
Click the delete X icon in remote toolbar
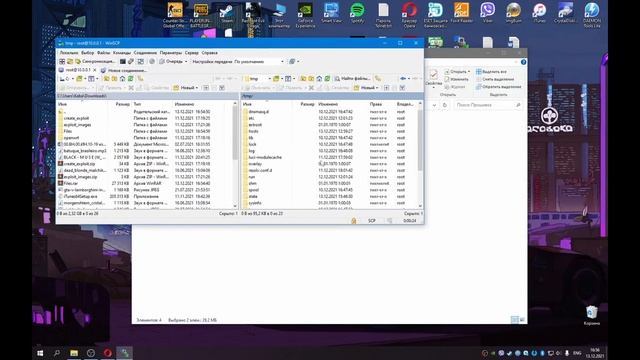[x=311, y=88]
